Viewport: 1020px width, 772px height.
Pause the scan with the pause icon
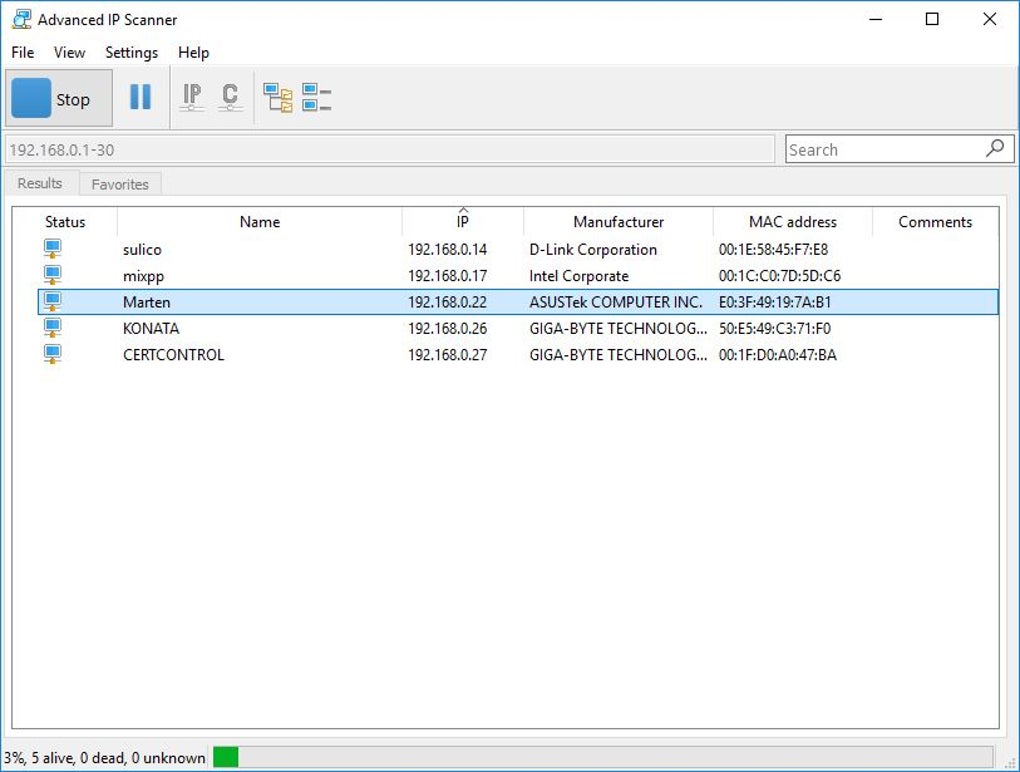click(141, 97)
